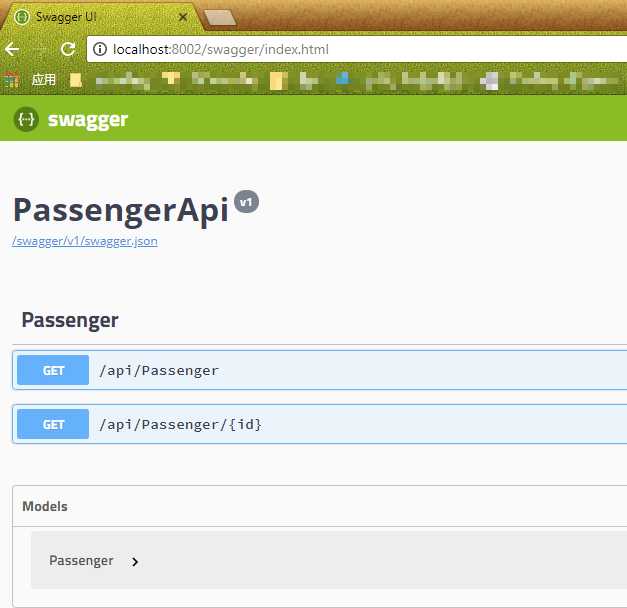Viewport: 627px width, 608px height.
Task: Reload the page with the refresh icon
Action: [x=68, y=49]
